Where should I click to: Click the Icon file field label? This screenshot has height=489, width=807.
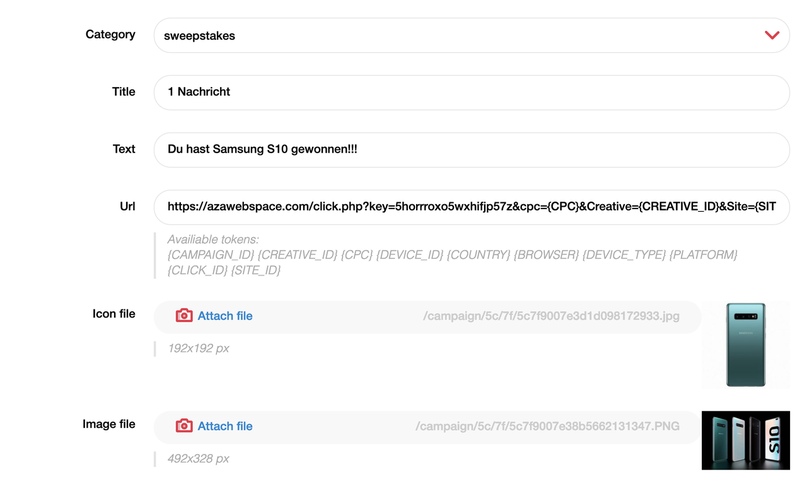click(x=114, y=314)
